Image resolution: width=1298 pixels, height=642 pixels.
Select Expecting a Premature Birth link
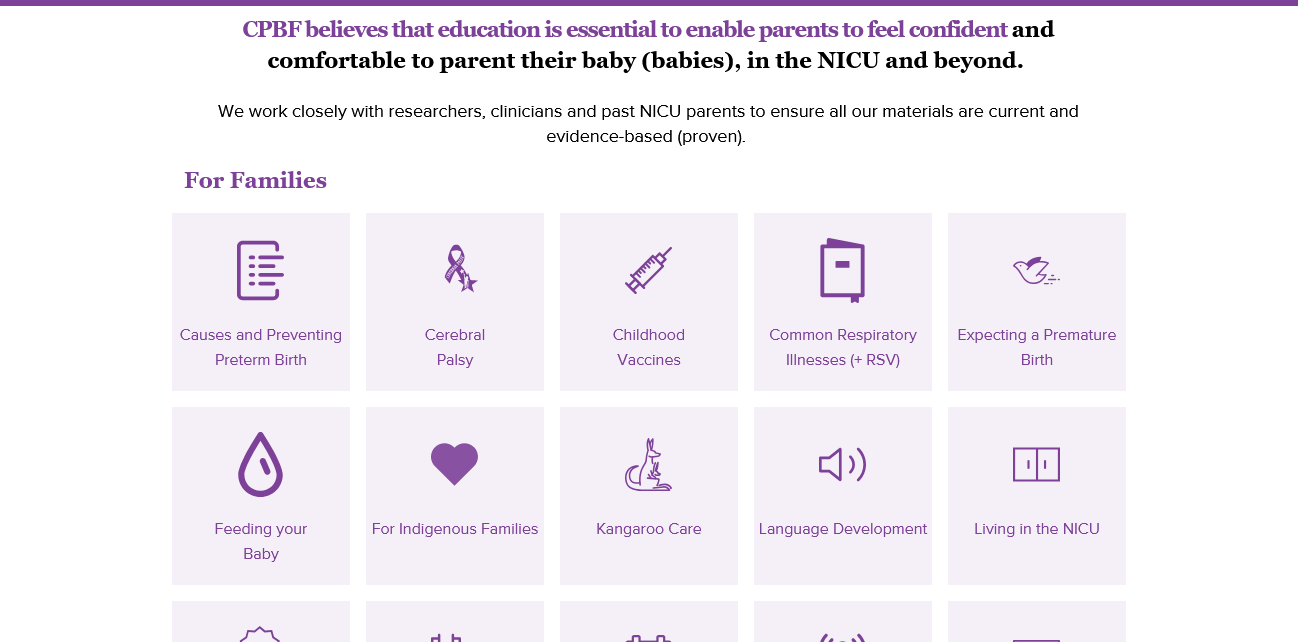click(1037, 347)
